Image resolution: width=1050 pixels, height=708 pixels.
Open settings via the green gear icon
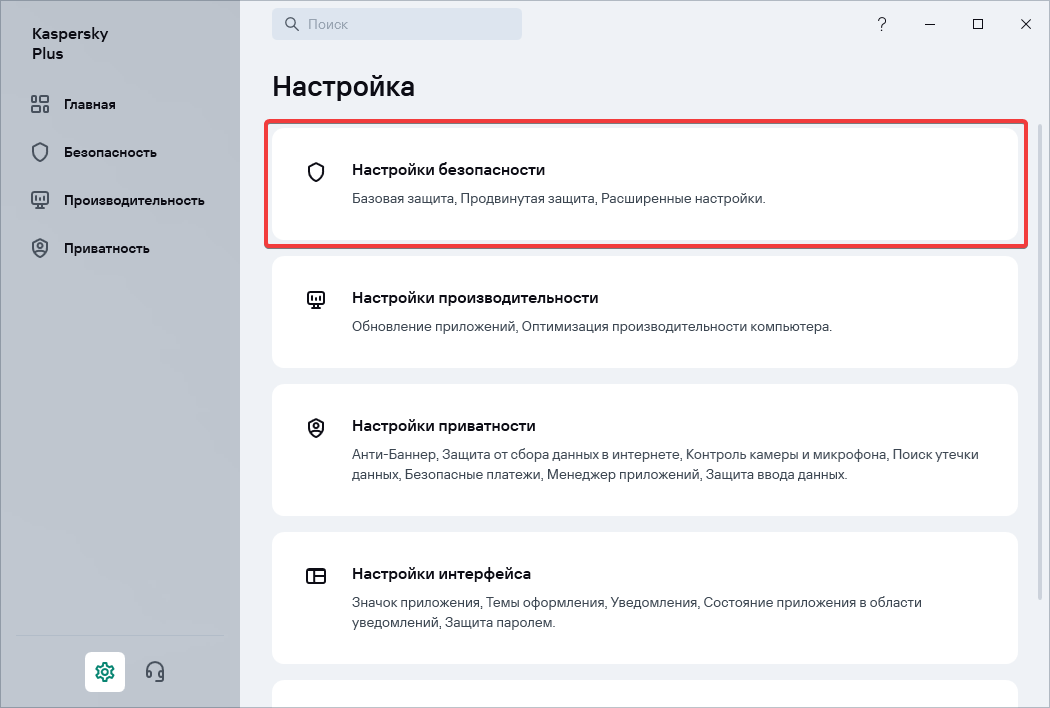tap(105, 671)
